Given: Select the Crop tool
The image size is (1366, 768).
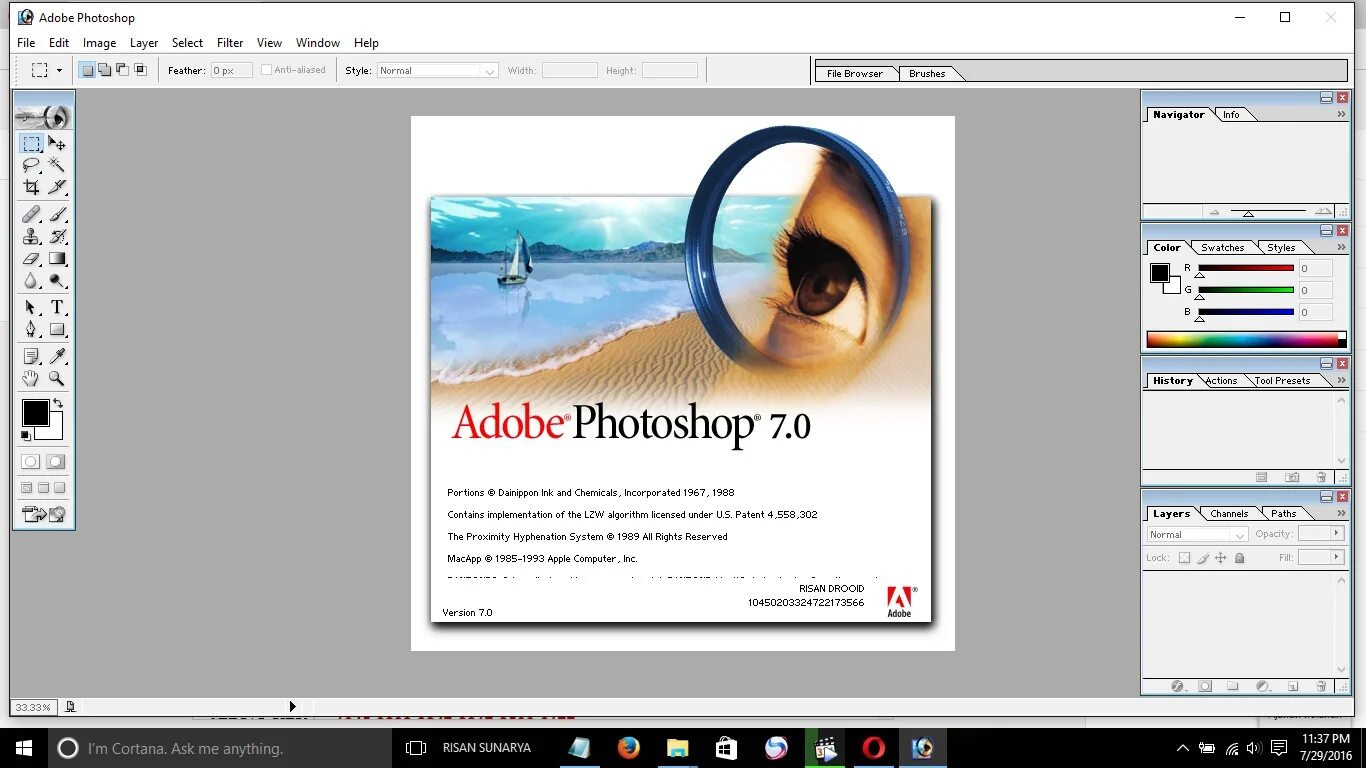Looking at the screenshot, I should [33, 186].
